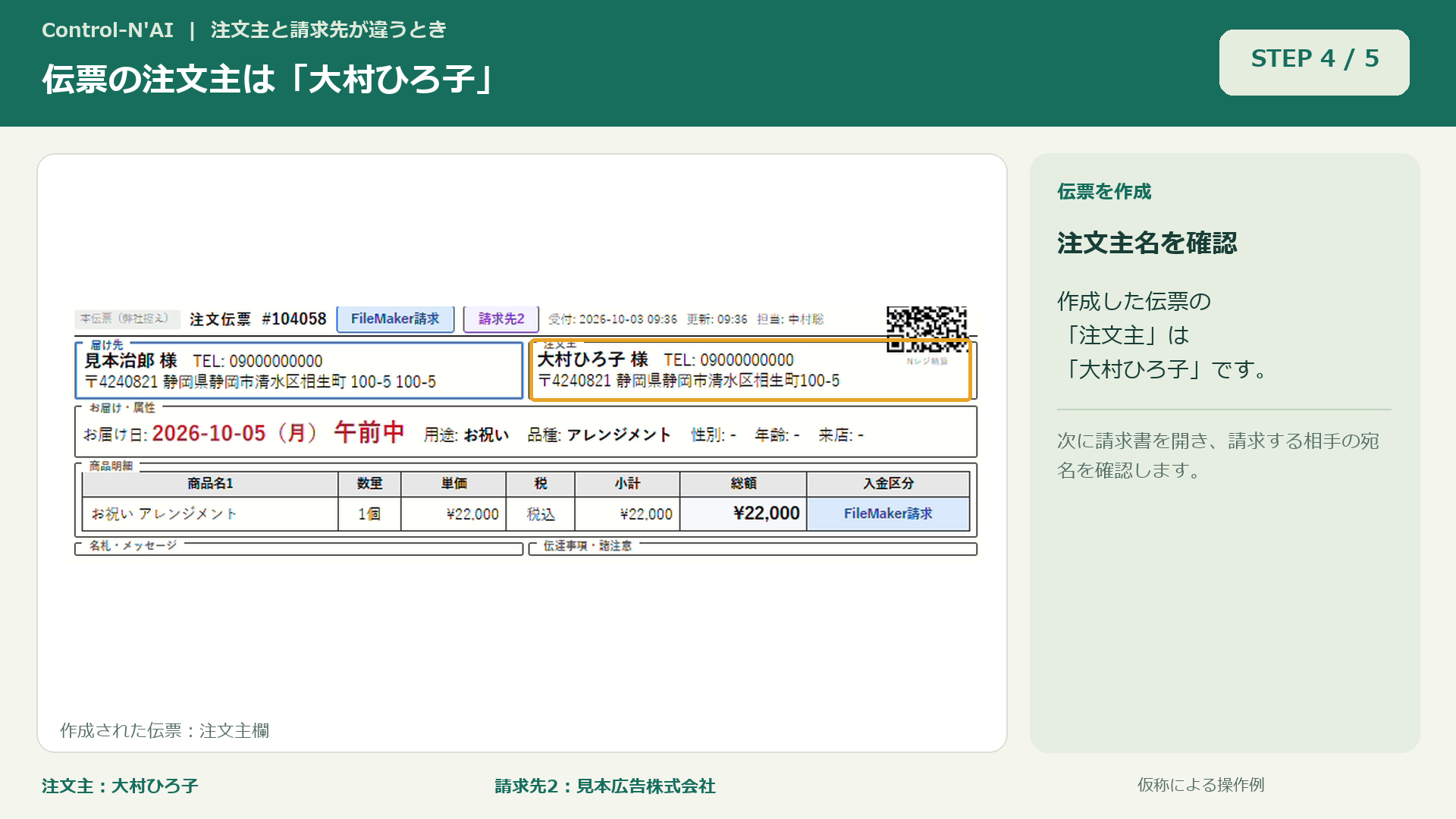The height and width of the screenshot is (819, 1456).
Task: Click recipient name 見本治郎 様
Action: 130,361
